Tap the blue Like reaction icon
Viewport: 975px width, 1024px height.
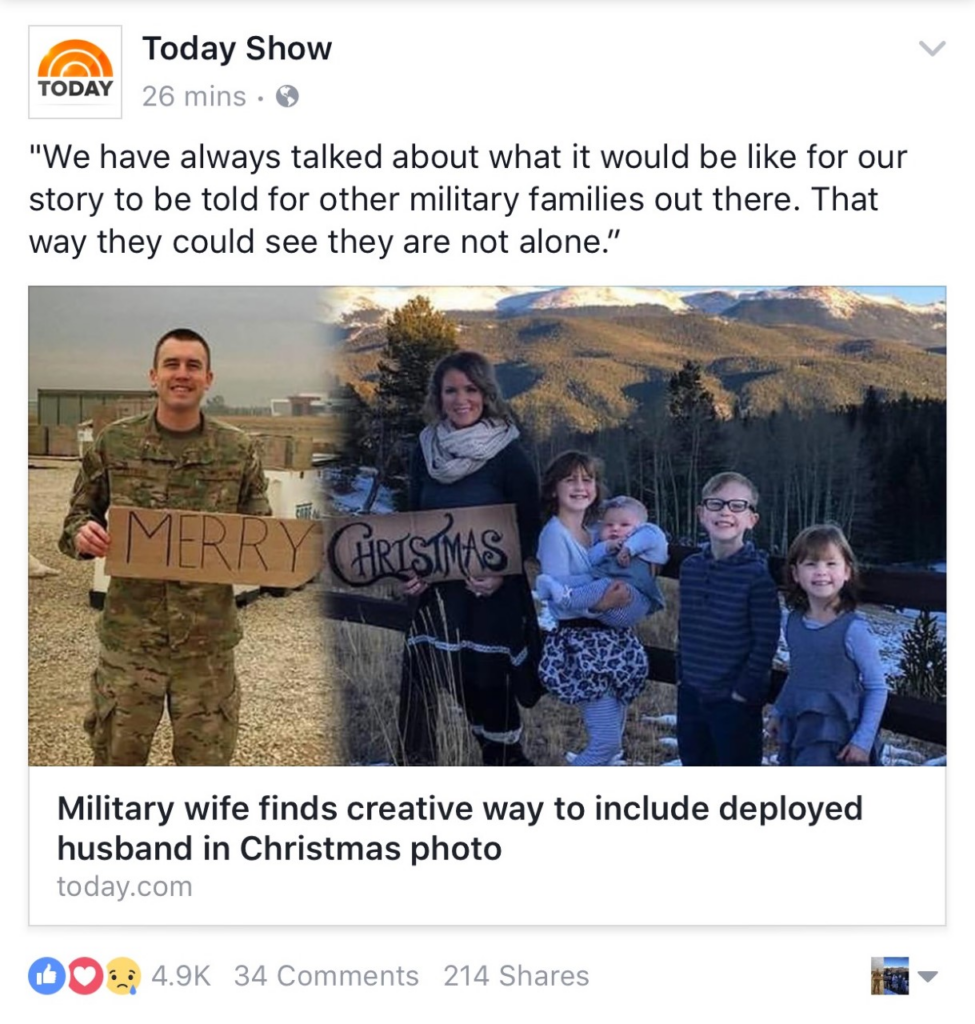pyautogui.click(x=46, y=976)
